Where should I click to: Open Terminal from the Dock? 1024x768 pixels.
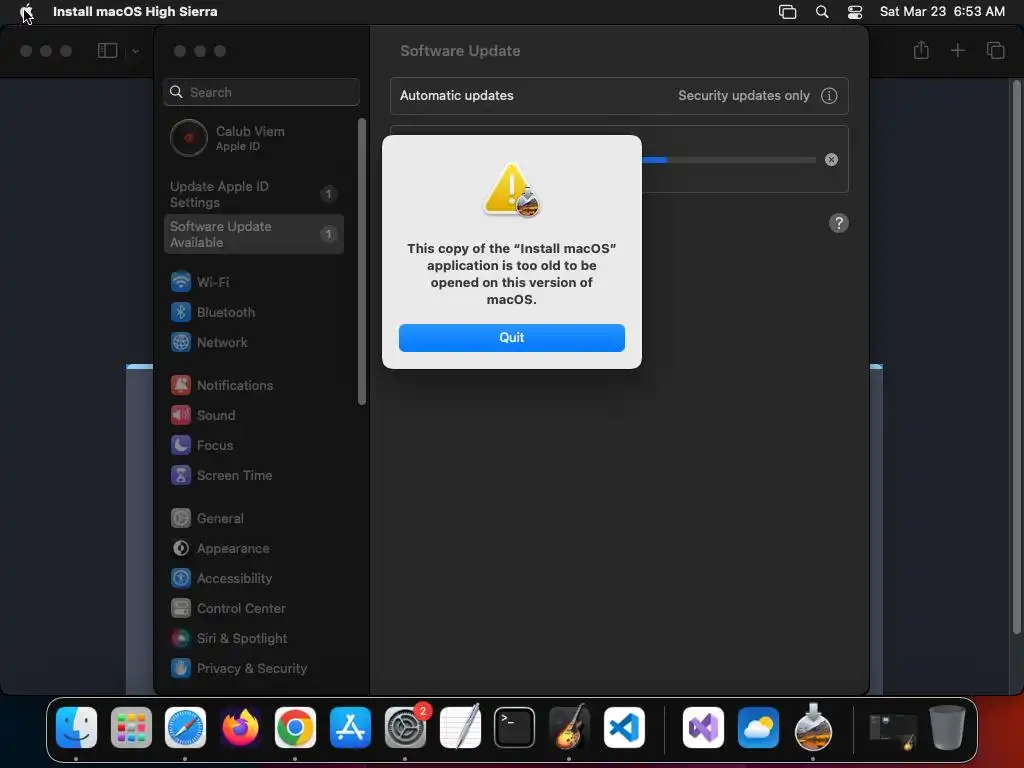514,728
